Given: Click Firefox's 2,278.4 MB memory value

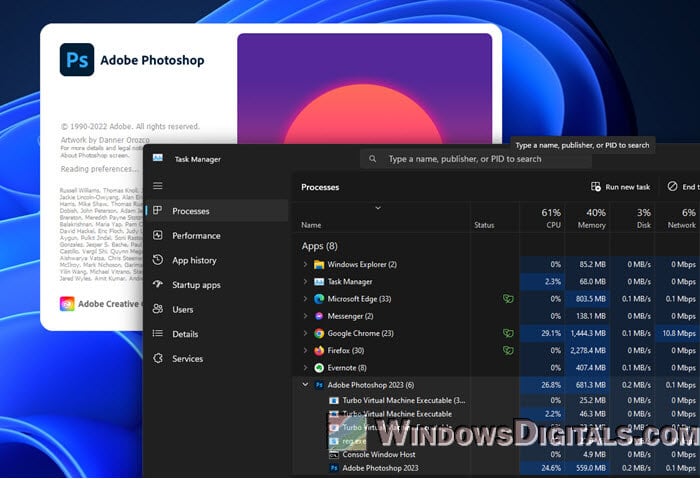Looking at the screenshot, I should point(588,350).
